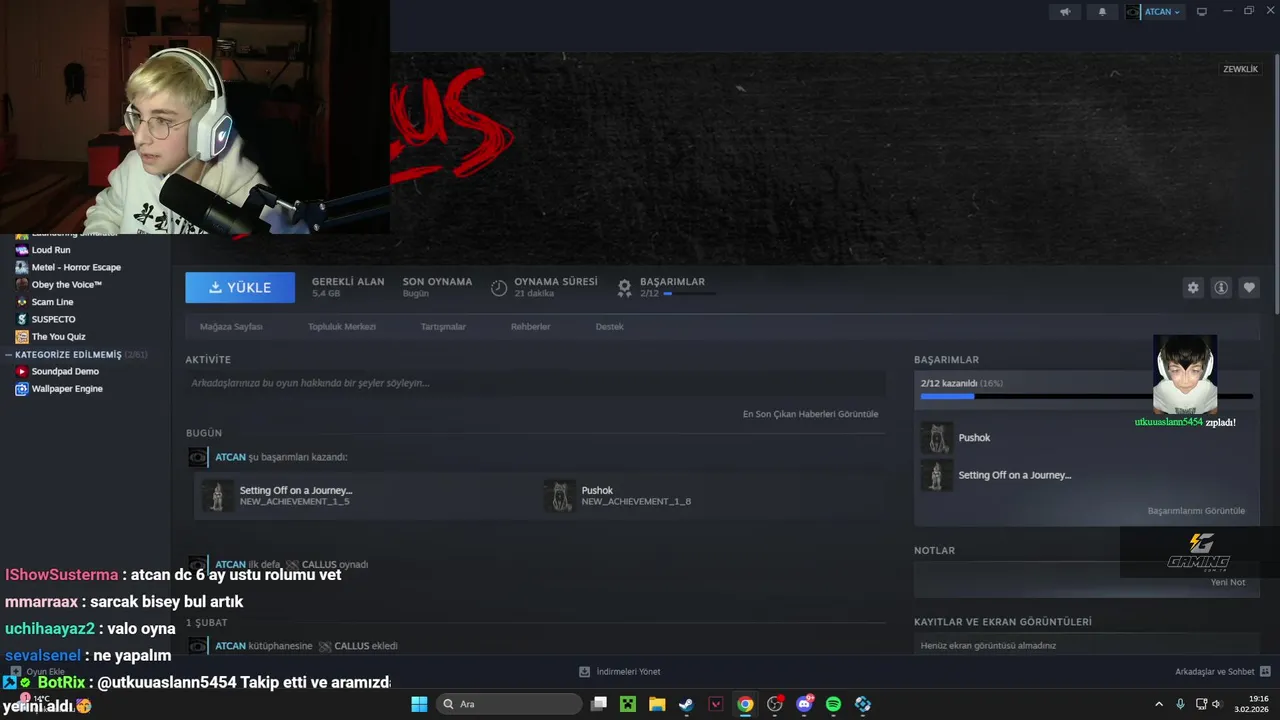
Task: Add game to favorites with heart icon
Action: [1249, 287]
